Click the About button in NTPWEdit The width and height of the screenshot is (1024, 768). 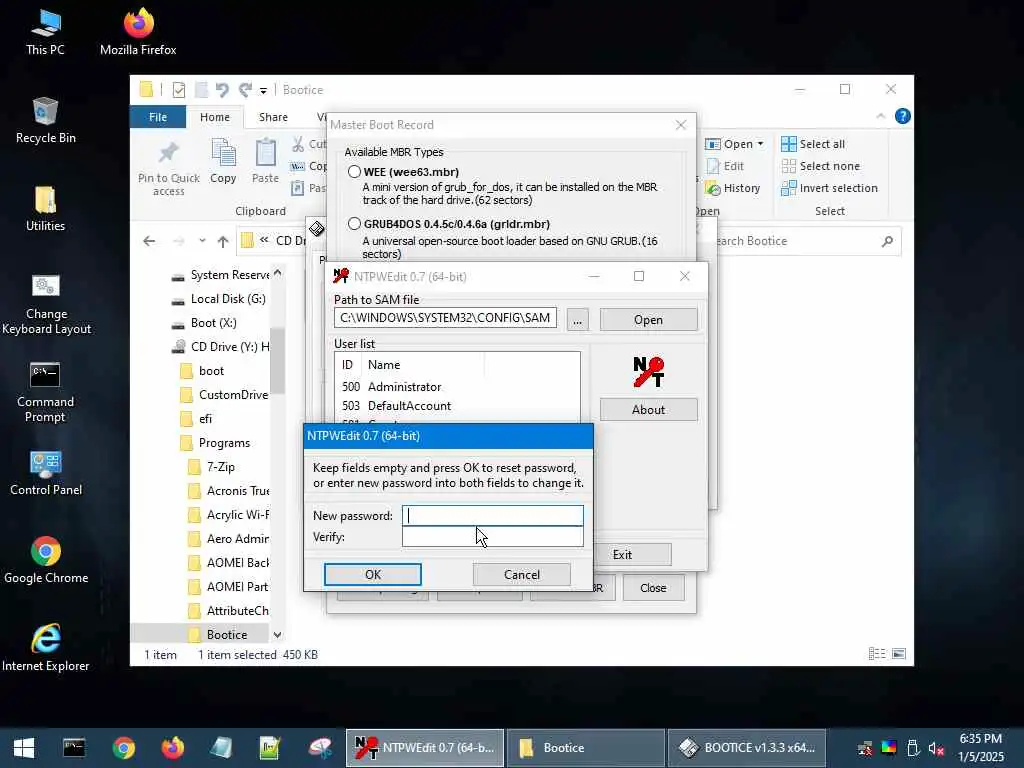click(x=648, y=409)
